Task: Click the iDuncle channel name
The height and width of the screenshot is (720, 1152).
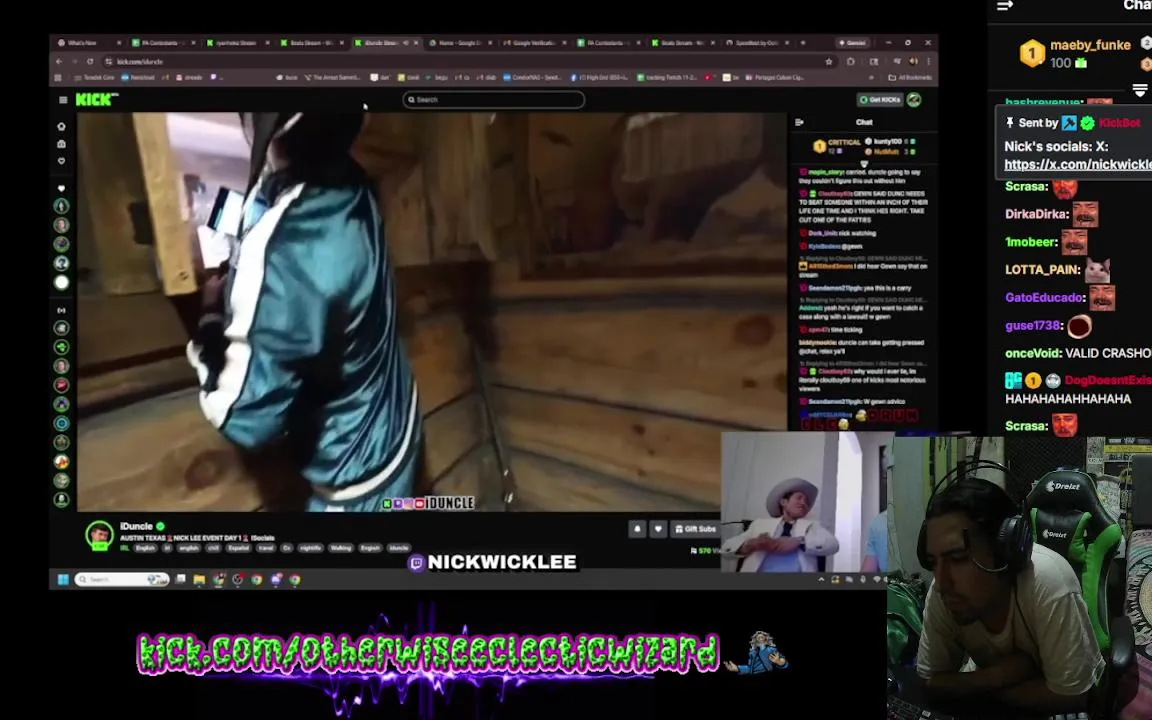Action: point(136,526)
